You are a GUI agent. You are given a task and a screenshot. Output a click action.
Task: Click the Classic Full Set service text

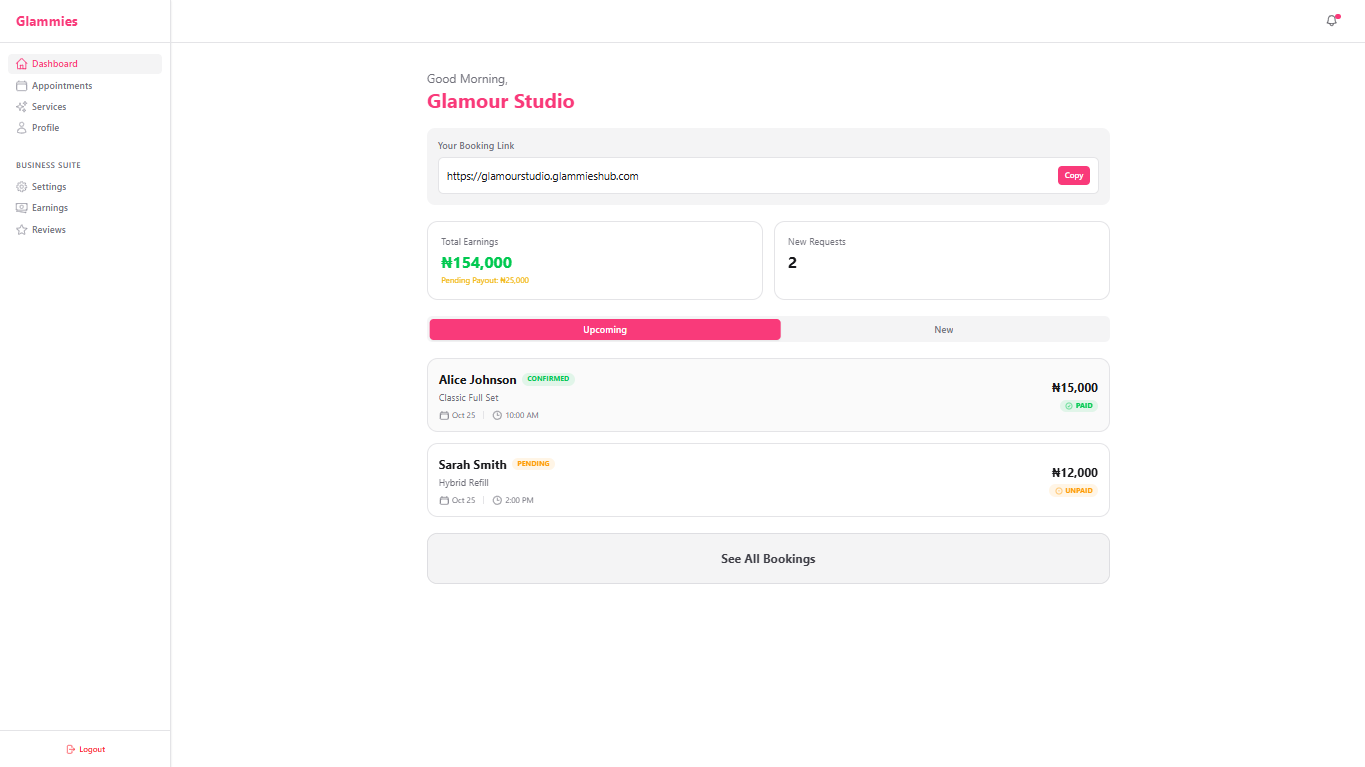(x=469, y=398)
